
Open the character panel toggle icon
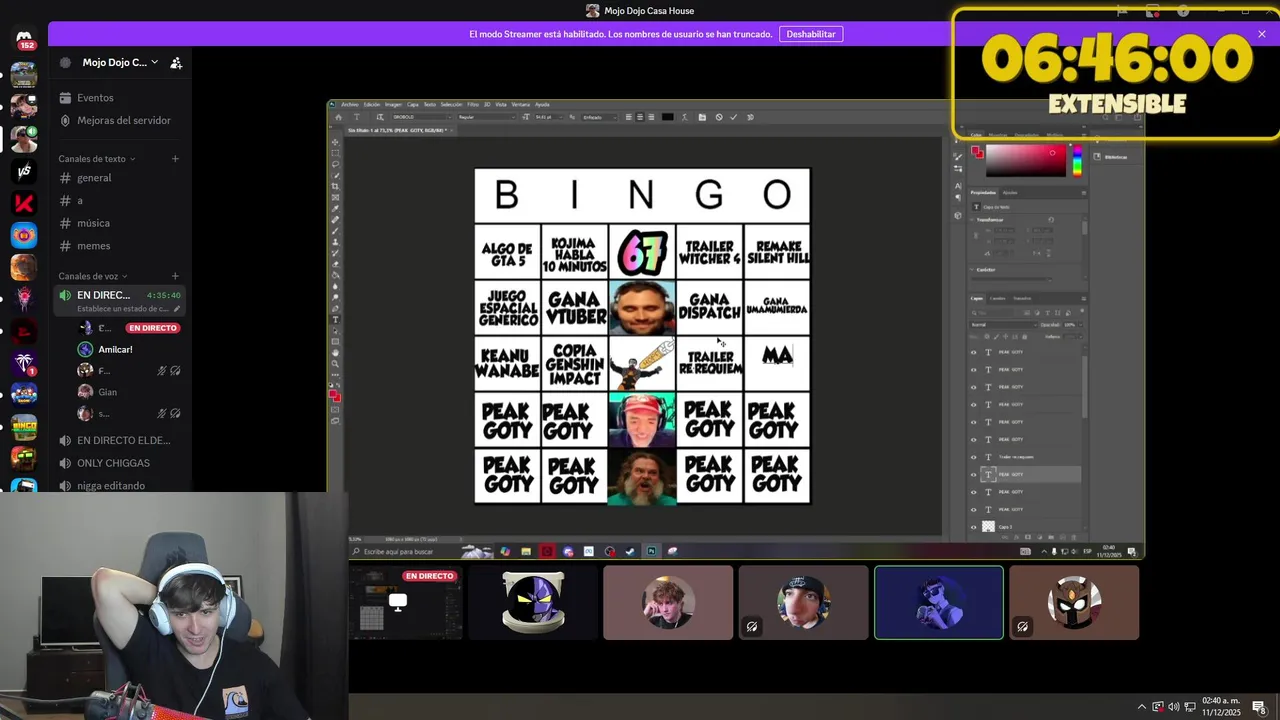click(702, 117)
